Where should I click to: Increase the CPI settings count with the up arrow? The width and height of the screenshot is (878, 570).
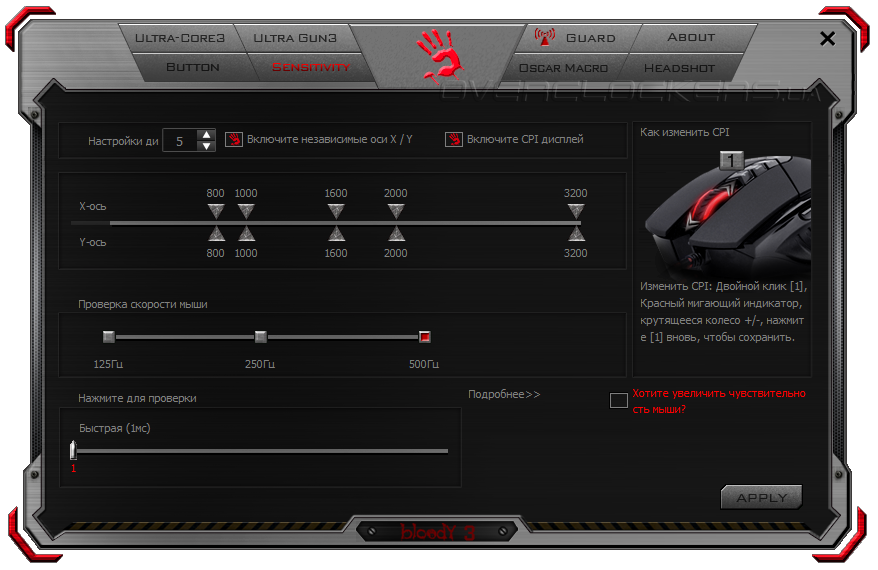(x=207, y=135)
